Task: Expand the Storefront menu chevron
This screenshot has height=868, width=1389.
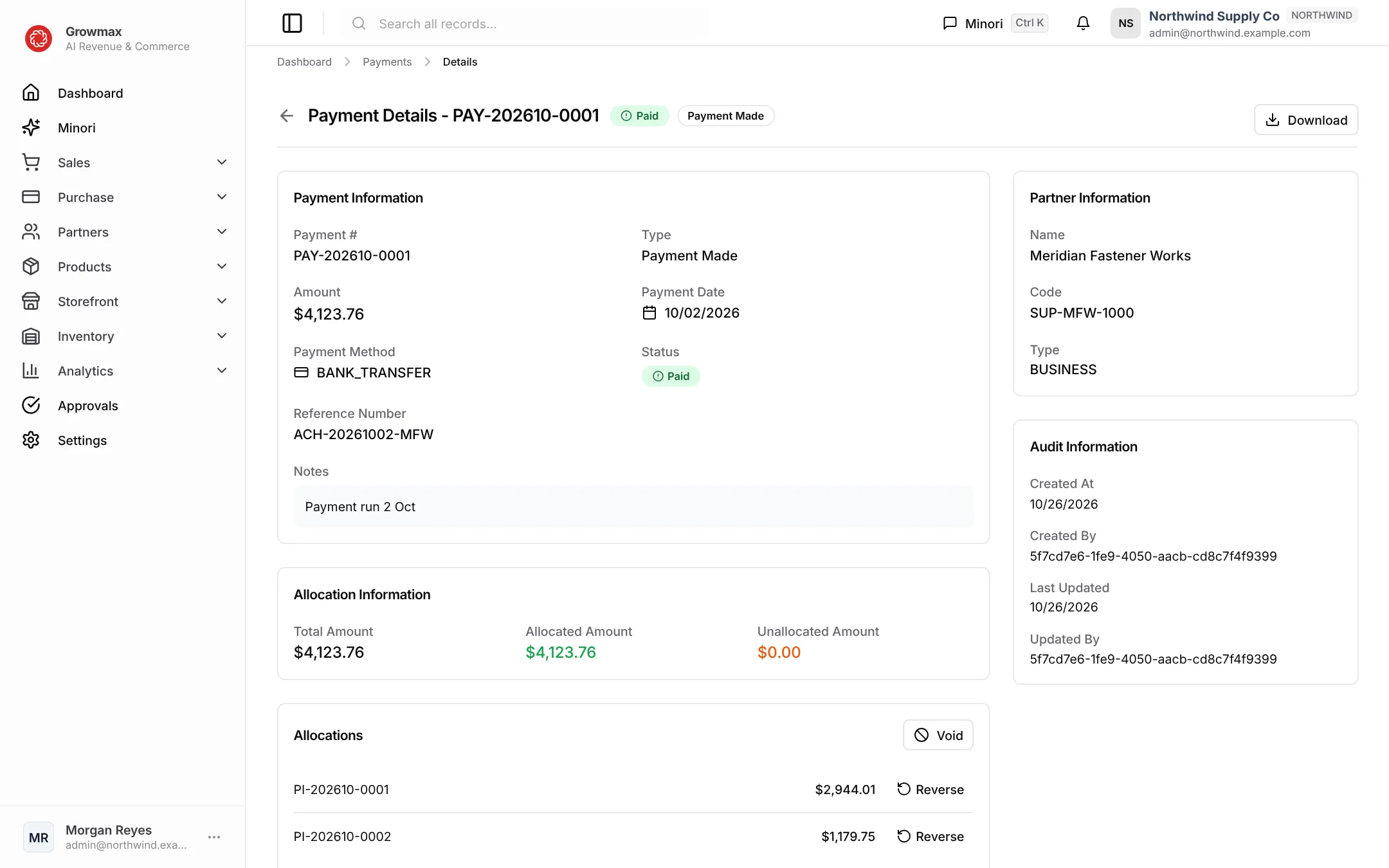Action: (222, 302)
